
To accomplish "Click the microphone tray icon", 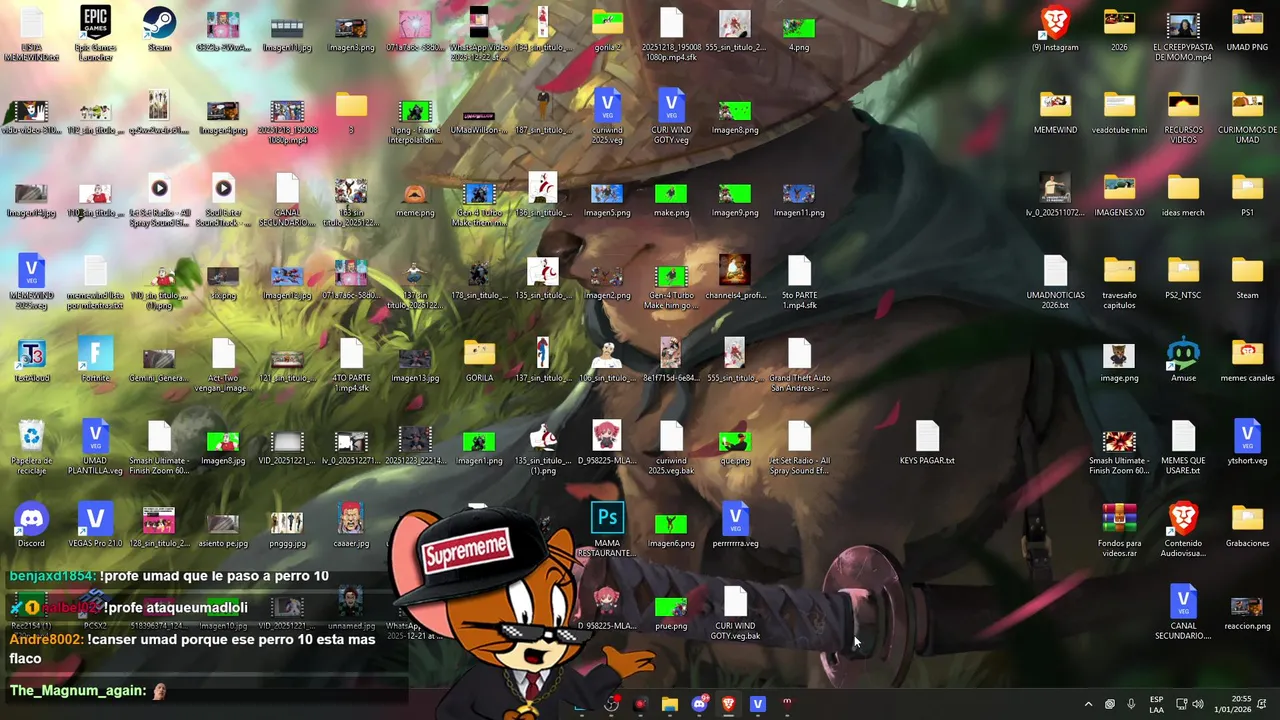I will (x=1131, y=704).
